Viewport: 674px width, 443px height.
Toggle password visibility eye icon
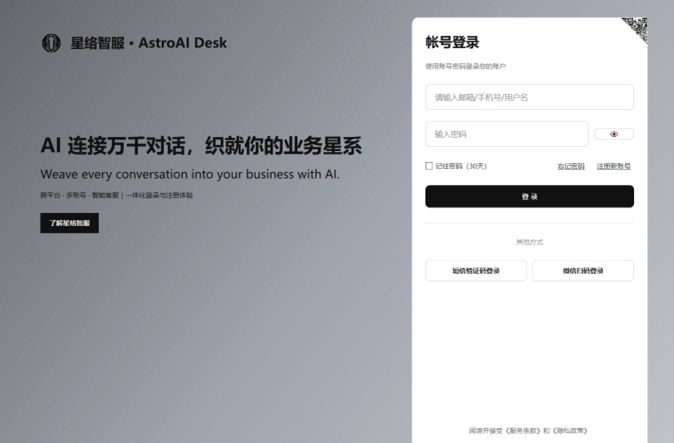[x=614, y=134]
